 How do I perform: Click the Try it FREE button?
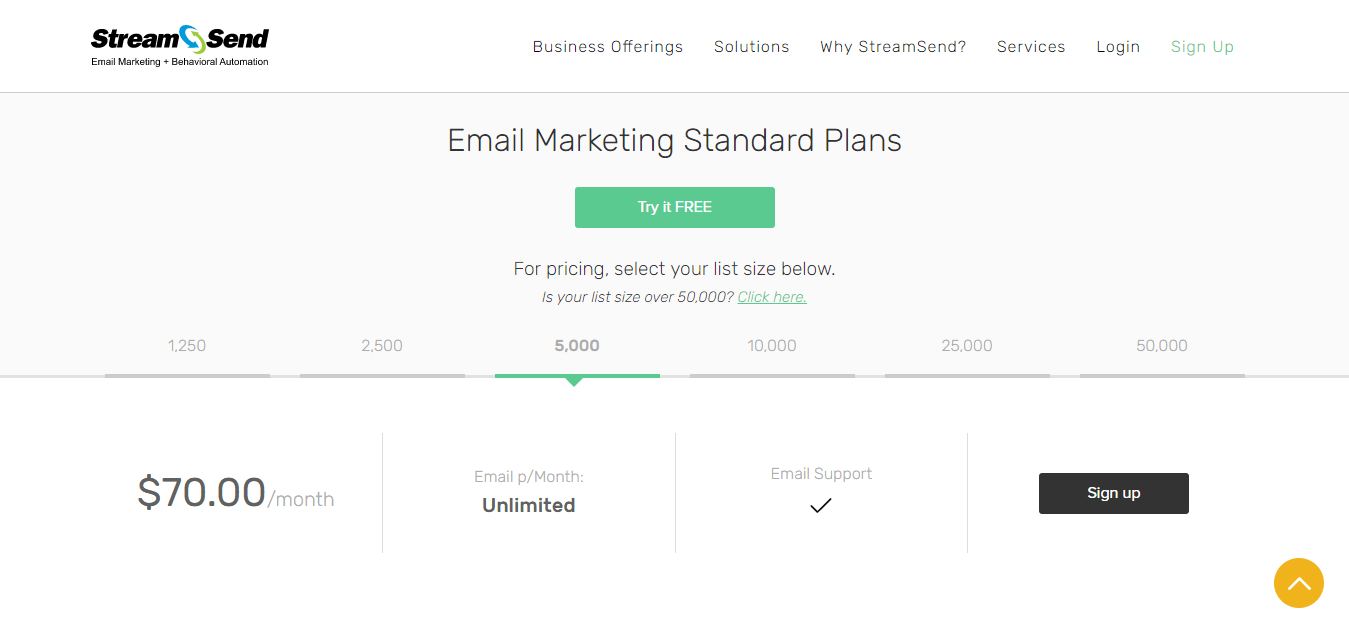(675, 207)
